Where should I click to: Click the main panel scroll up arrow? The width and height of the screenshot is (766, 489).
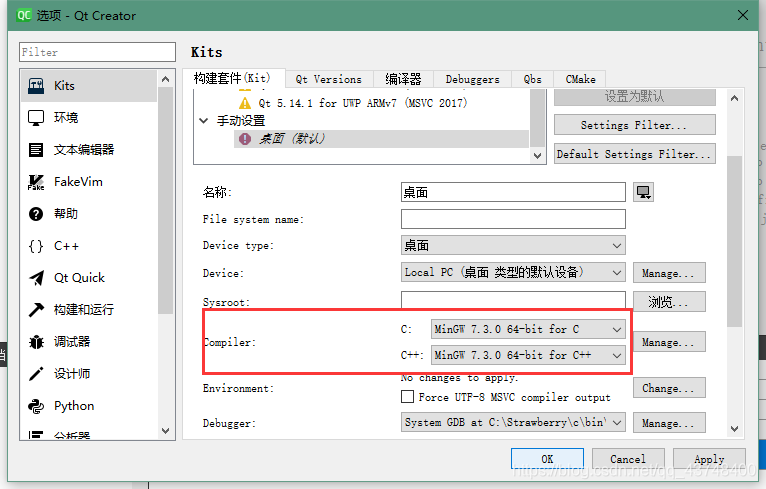coord(734,98)
